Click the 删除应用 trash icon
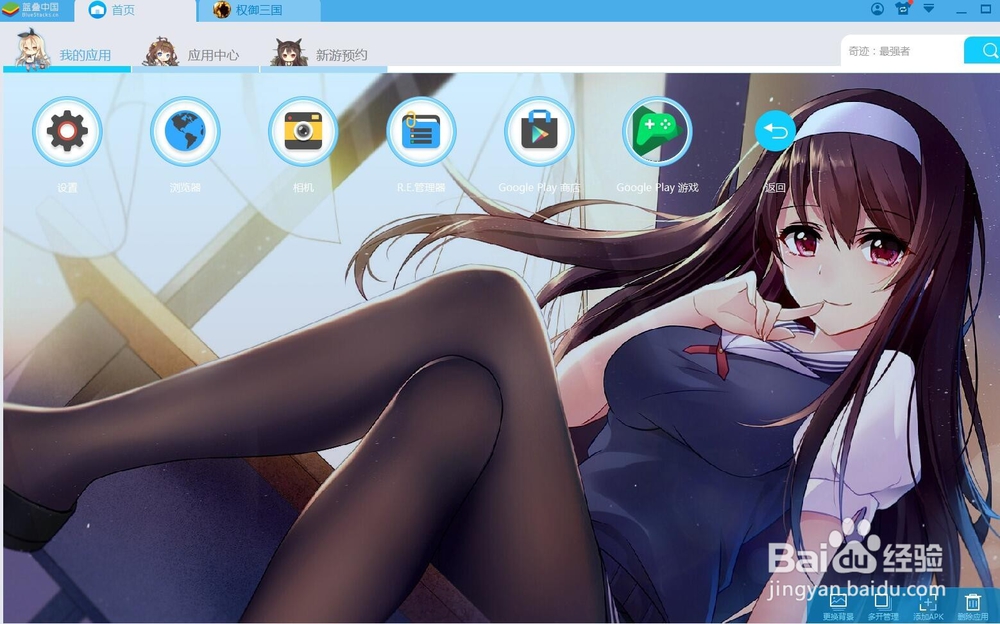The height and width of the screenshot is (624, 1000). [973, 606]
